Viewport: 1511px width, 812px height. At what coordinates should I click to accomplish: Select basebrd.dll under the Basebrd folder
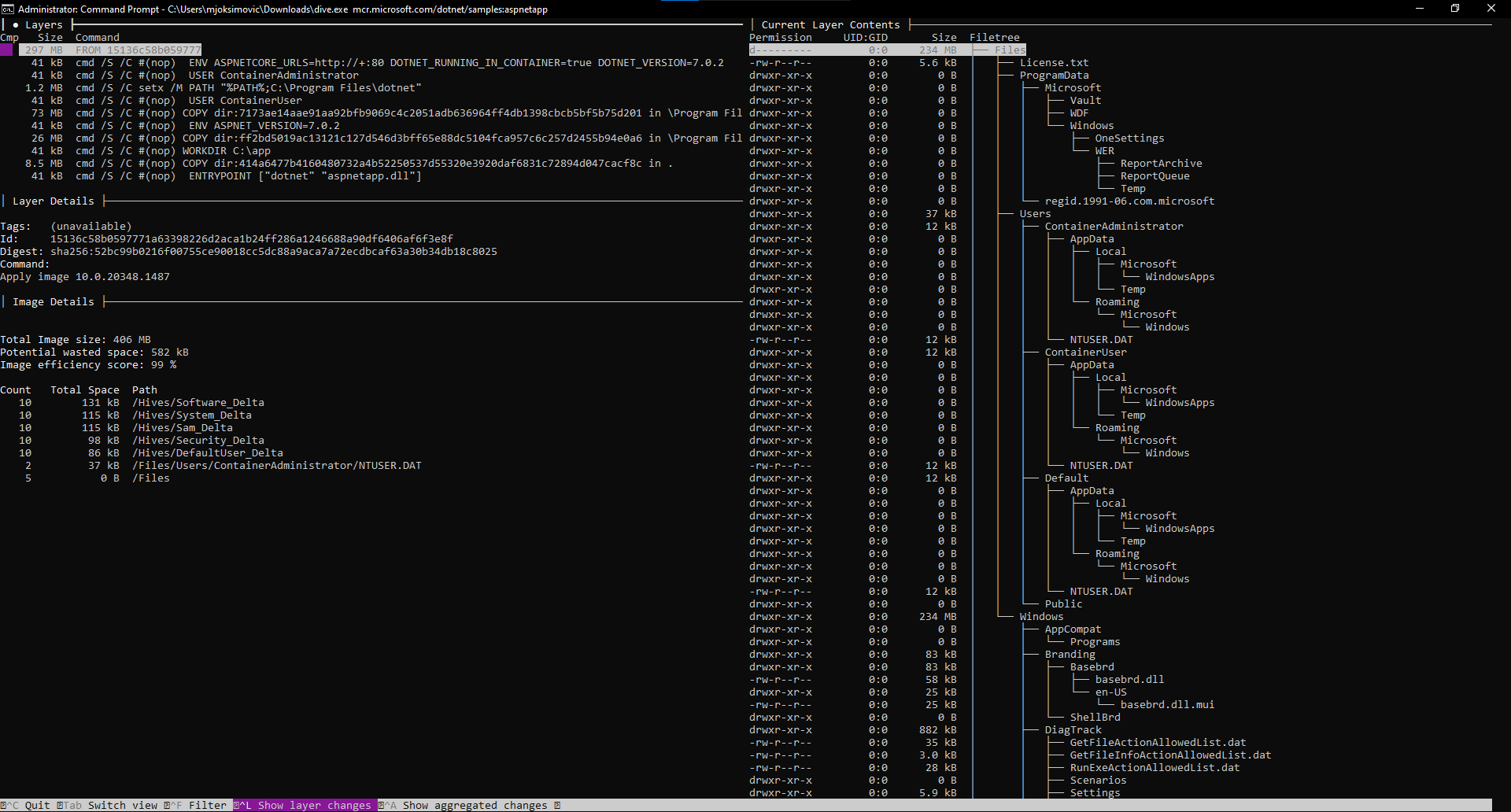point(1129,679)
